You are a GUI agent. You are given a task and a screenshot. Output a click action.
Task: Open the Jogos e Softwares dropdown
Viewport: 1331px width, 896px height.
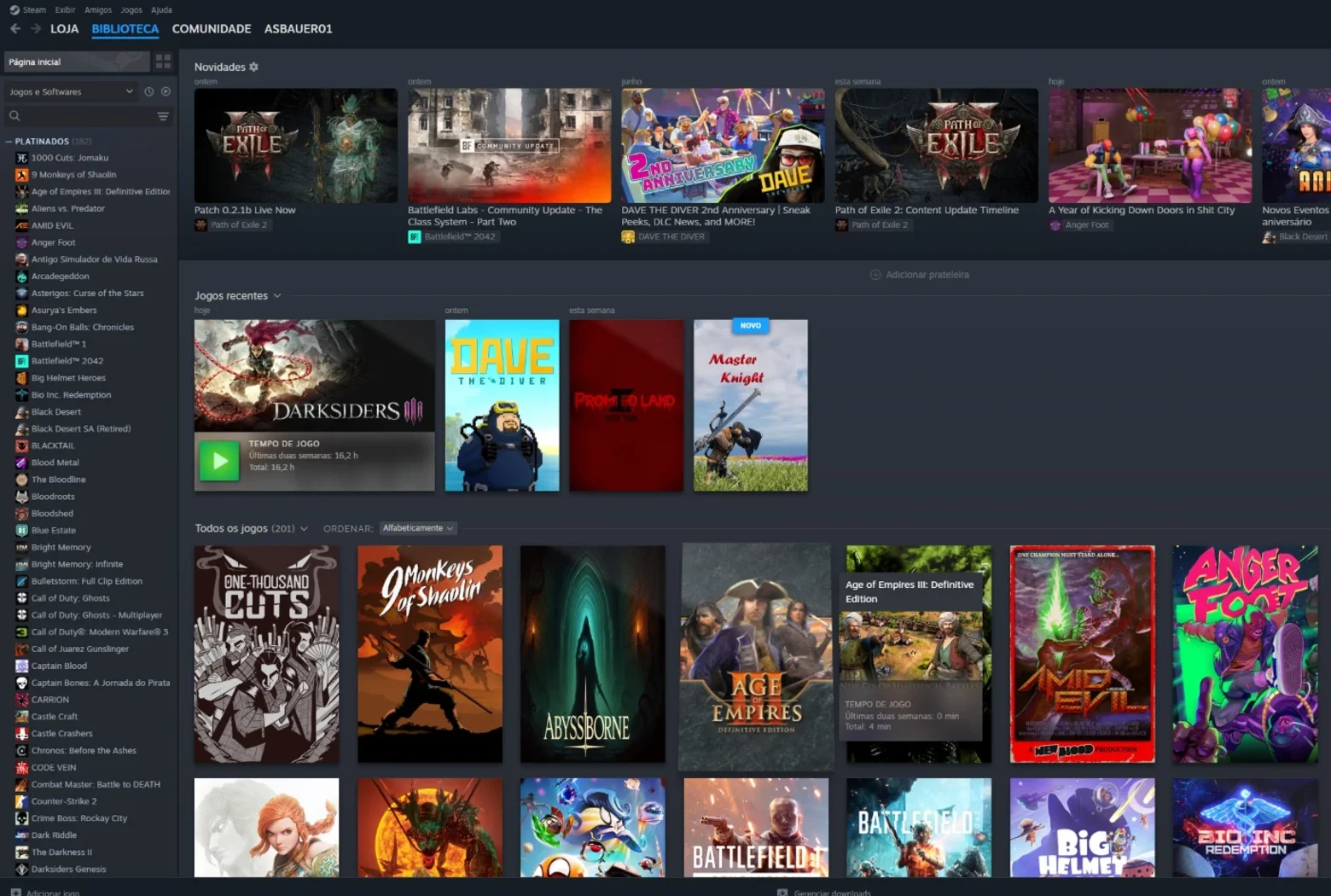pyautogui.click(x=71, y=91)
